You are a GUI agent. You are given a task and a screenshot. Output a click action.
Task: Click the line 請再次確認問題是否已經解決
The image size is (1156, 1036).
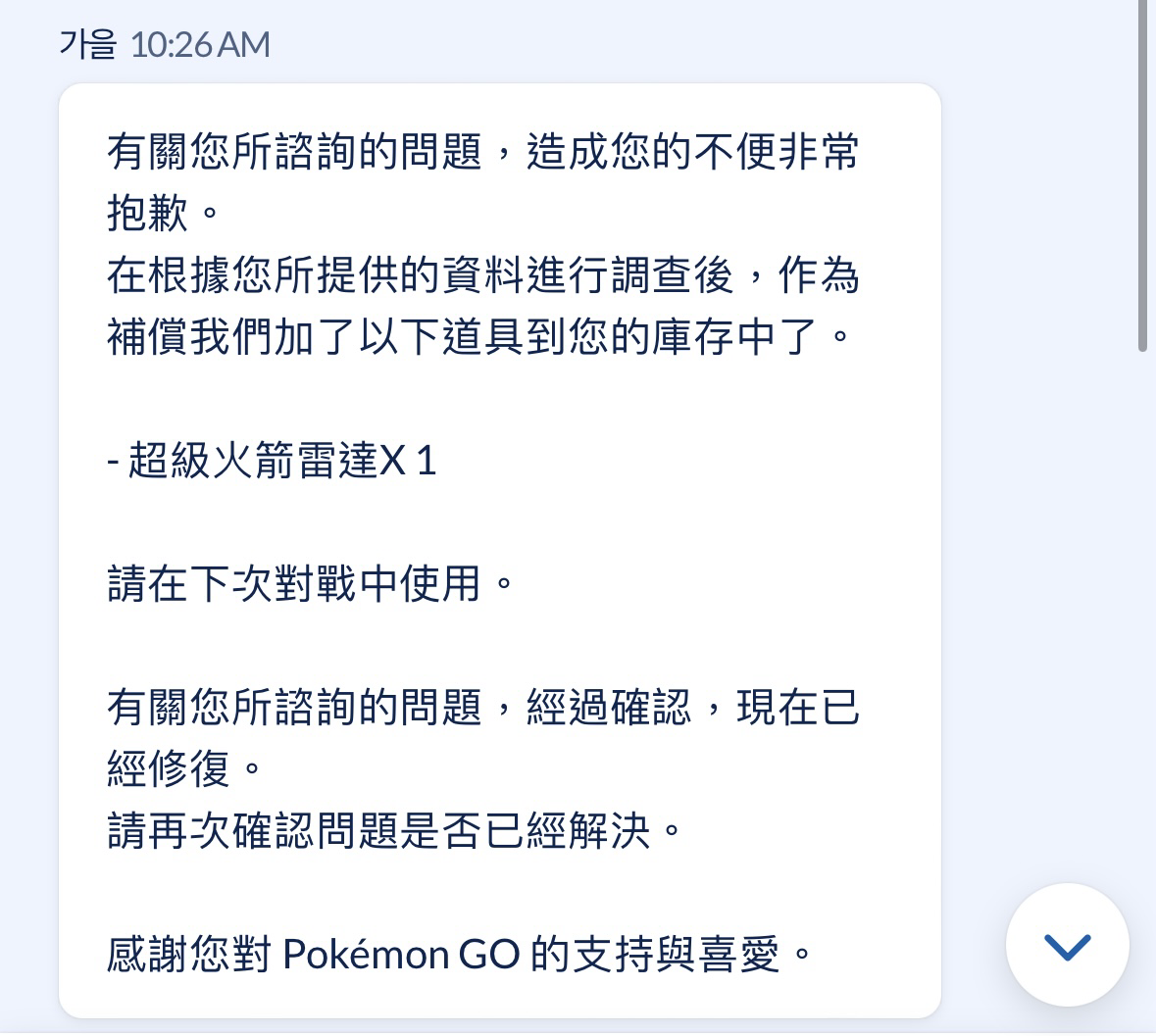pos(394,831)
